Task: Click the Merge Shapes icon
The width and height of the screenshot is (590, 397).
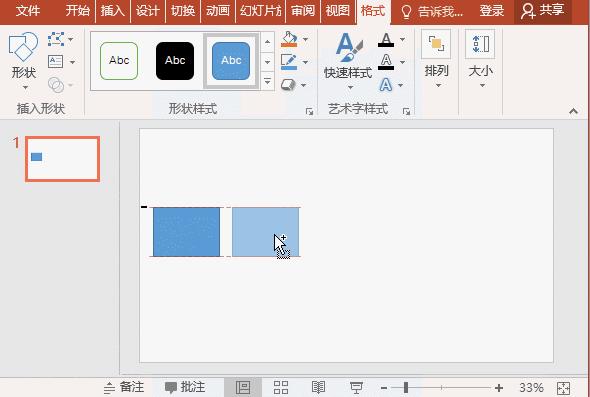Action: (56, 85)
